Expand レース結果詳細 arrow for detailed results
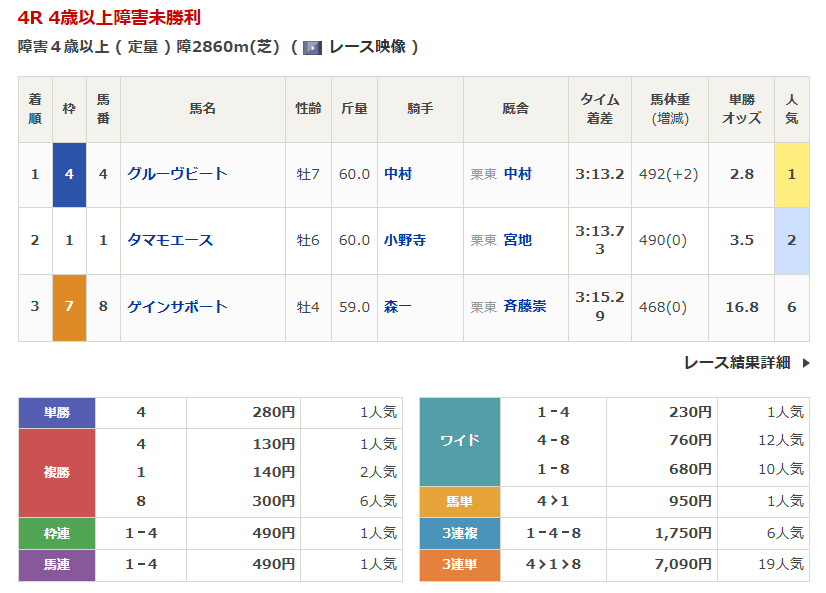Image resolution: width=826 pixels, height=593 pixels. [806, 363]
